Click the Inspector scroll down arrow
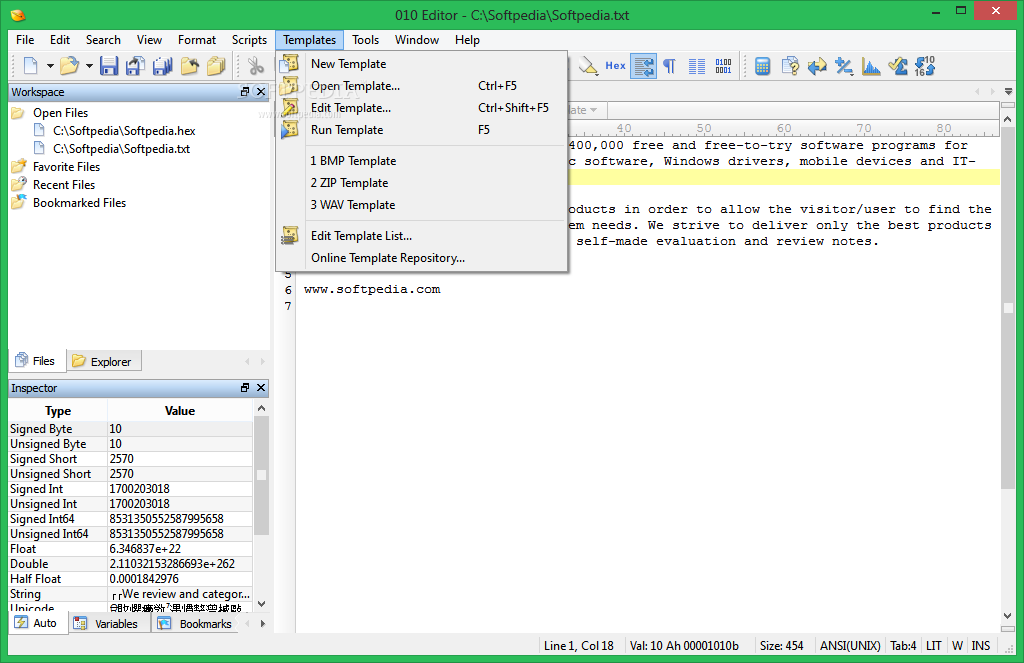Image resolution: width=1024 pixels, height=663 pixels. (x=261, y=604)
